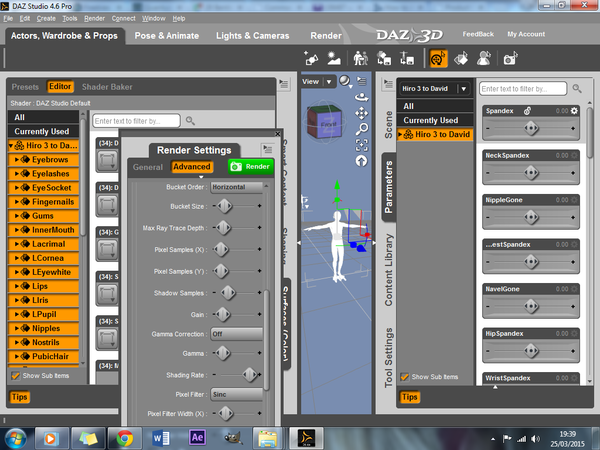Viewport: 600px width, 450px height.
Task: Expand the Eyebrows surface item
Action: [16, 160]
